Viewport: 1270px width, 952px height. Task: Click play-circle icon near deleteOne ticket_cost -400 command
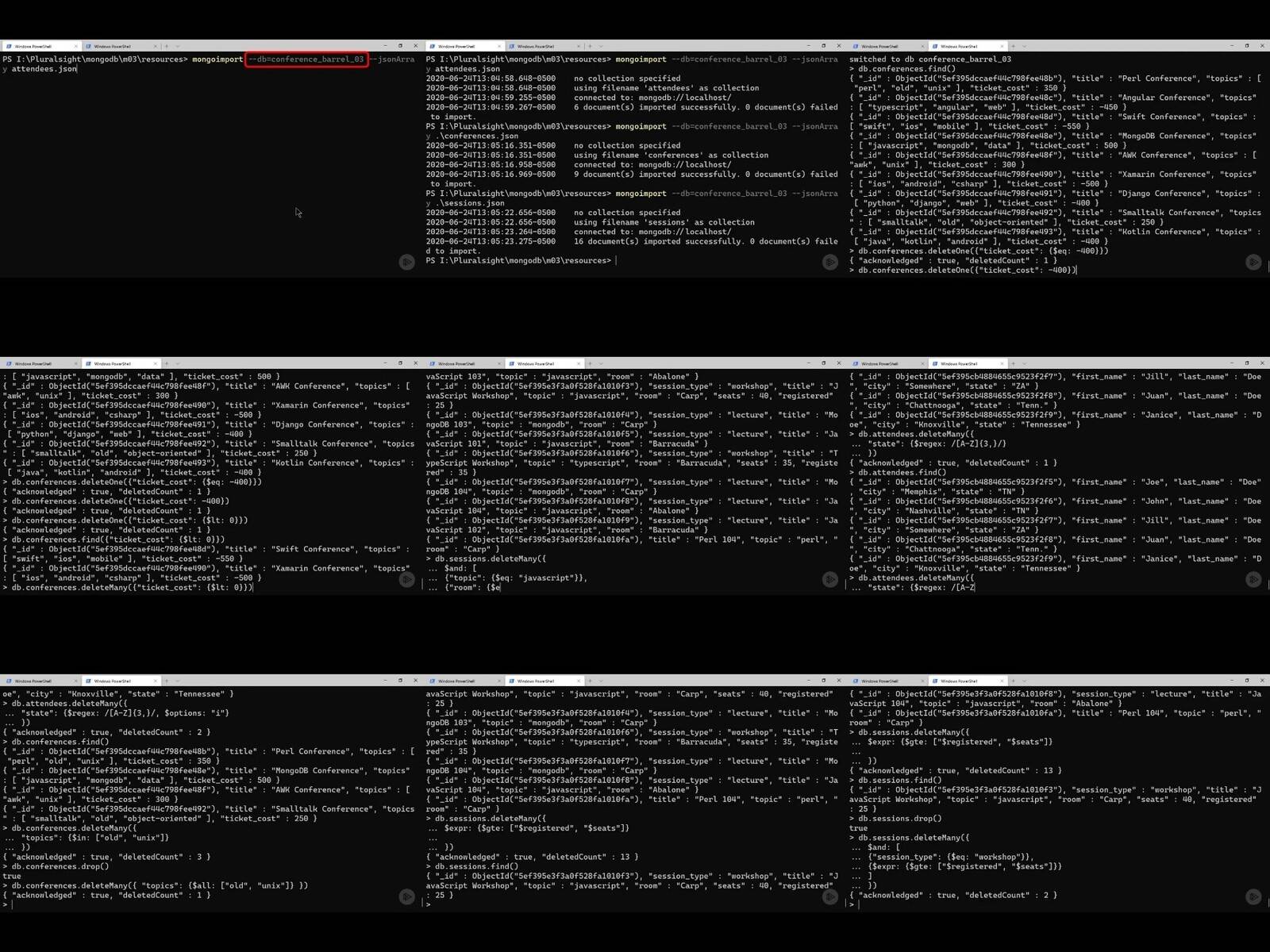pos(1253,262)
